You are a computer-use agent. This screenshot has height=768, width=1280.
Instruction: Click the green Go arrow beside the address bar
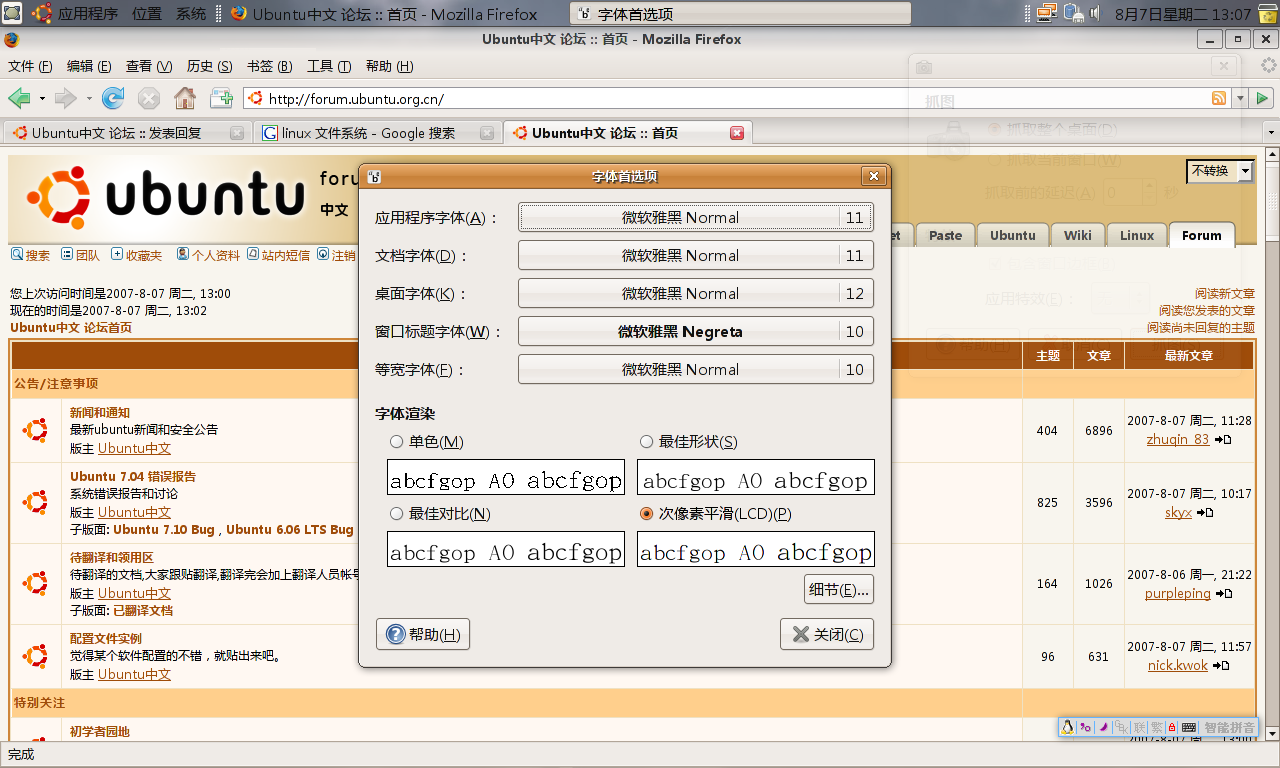(x=1263, y=98)
